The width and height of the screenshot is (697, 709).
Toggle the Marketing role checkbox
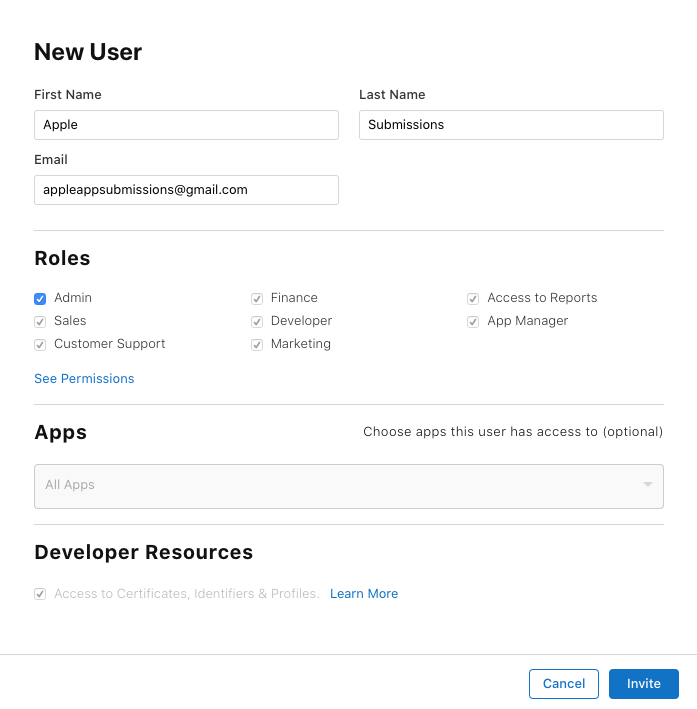[x=257, y=344]
